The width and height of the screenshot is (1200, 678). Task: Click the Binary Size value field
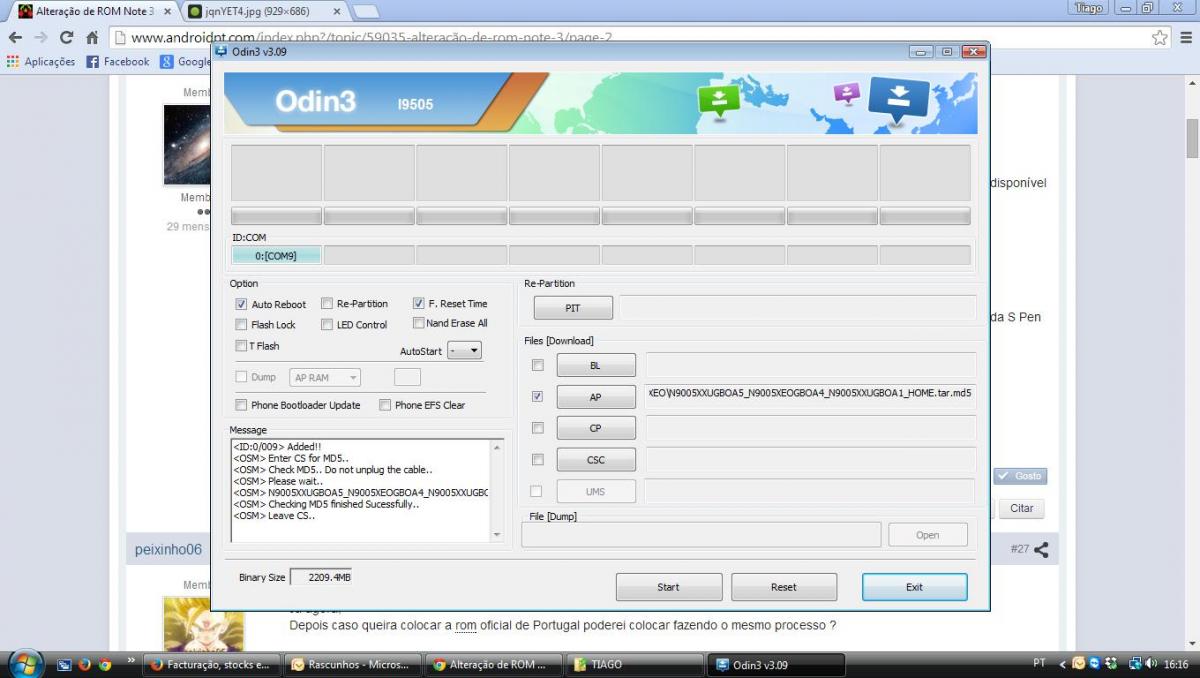coord(320,577)
